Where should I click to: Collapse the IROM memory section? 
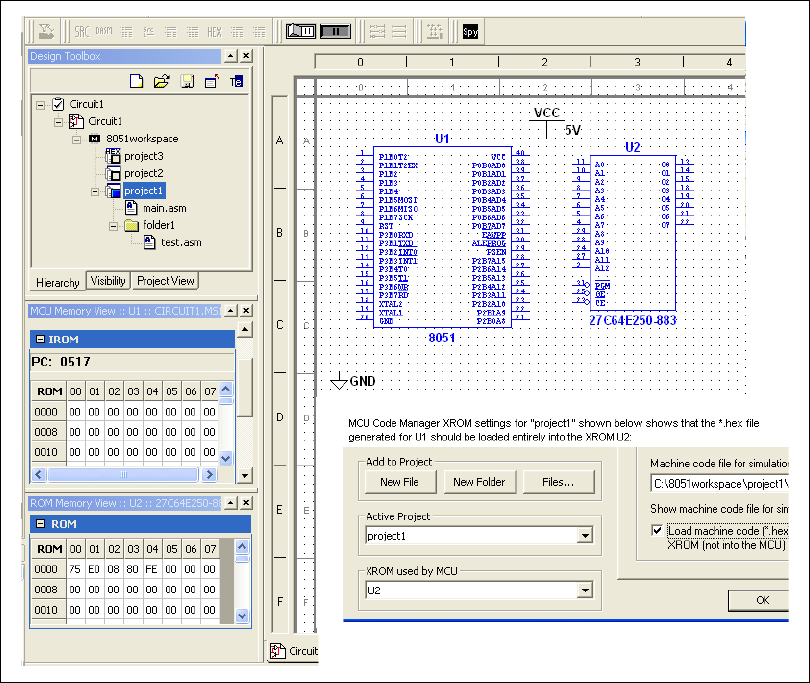pyautogui.click(x=41, y=340)
